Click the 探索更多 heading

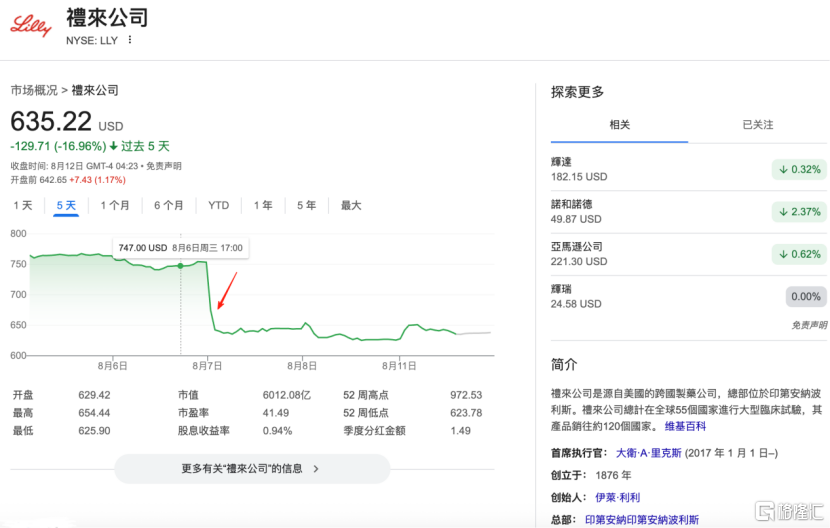(x=578, y=92)
